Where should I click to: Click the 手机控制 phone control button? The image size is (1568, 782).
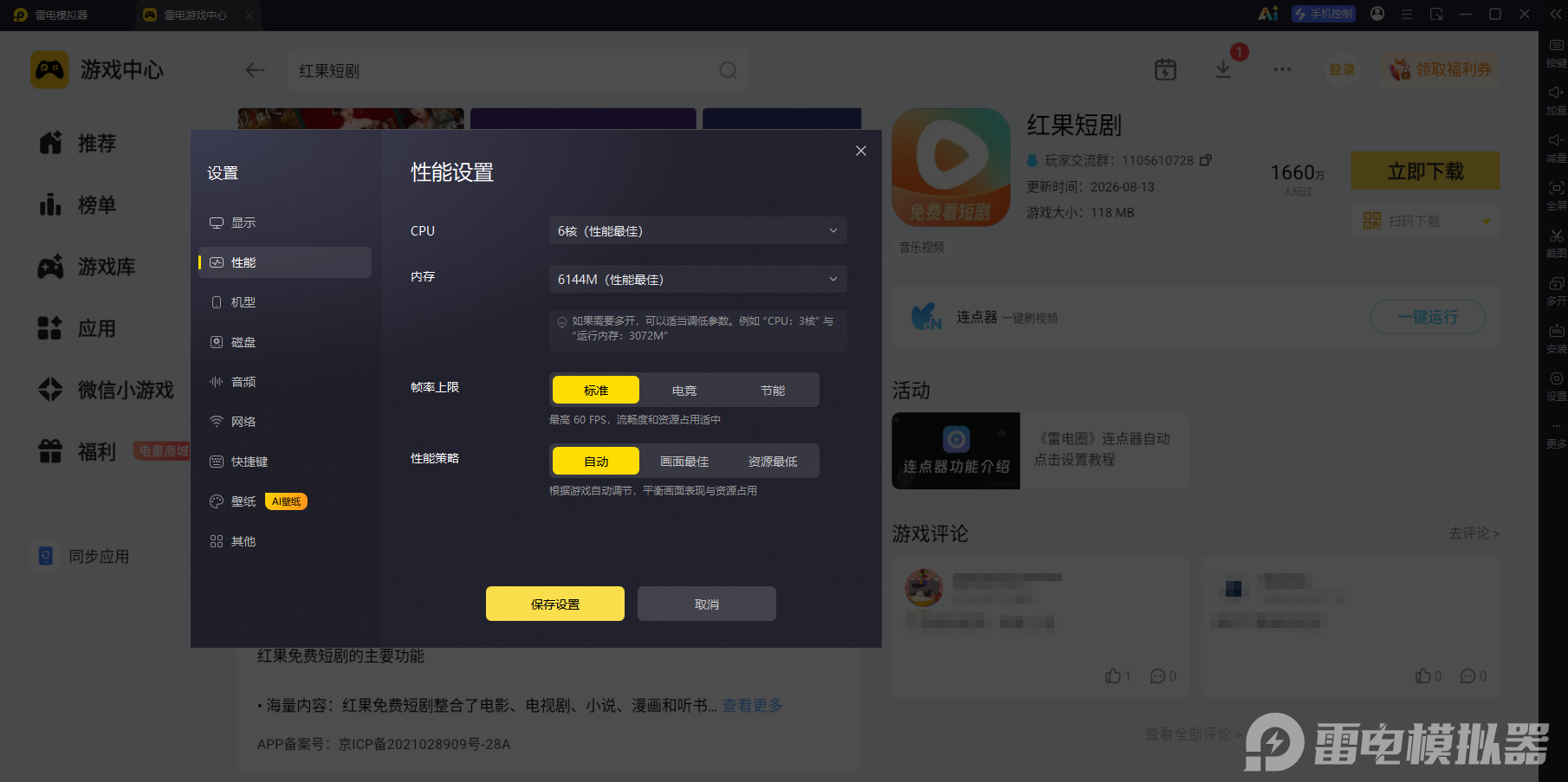[x=1323, y=14]
